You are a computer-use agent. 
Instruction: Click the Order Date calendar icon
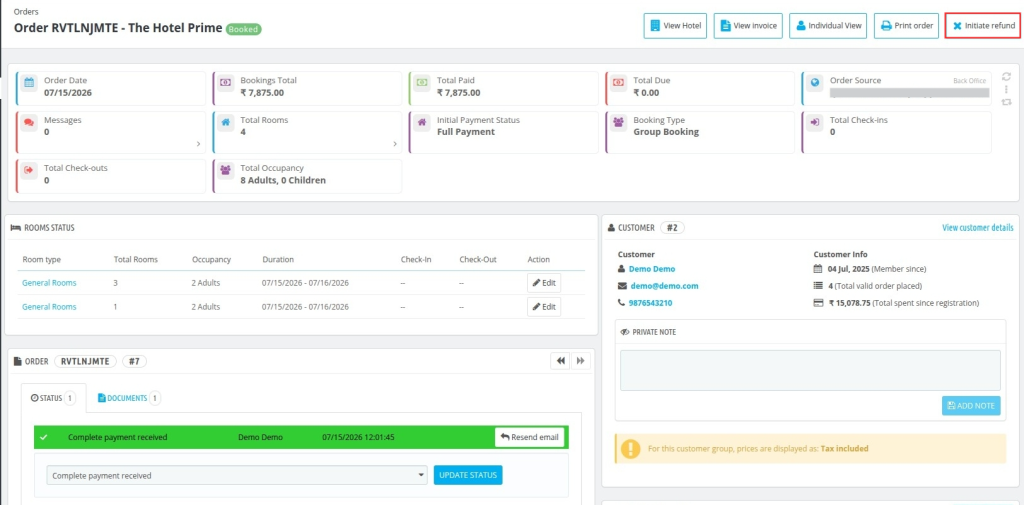pos(29,82)
